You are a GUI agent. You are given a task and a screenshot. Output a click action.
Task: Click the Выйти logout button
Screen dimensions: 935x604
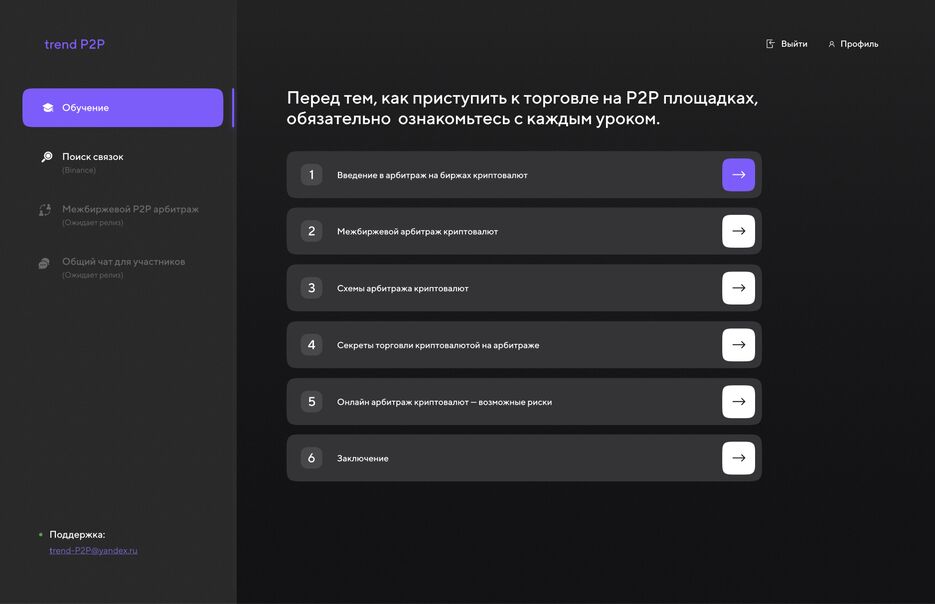click(787, 44)
